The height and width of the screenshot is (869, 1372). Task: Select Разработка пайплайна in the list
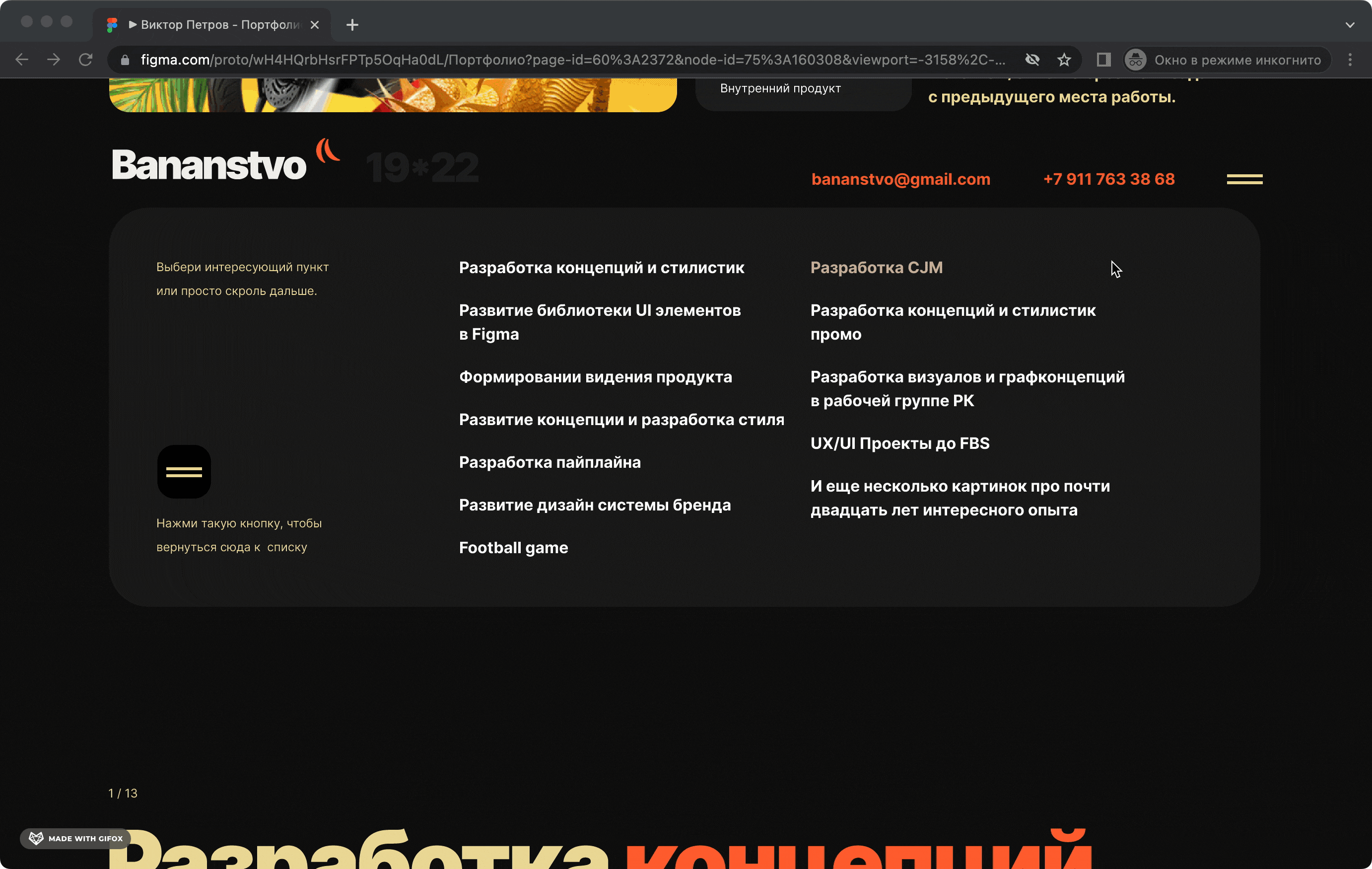pos(550,462)
